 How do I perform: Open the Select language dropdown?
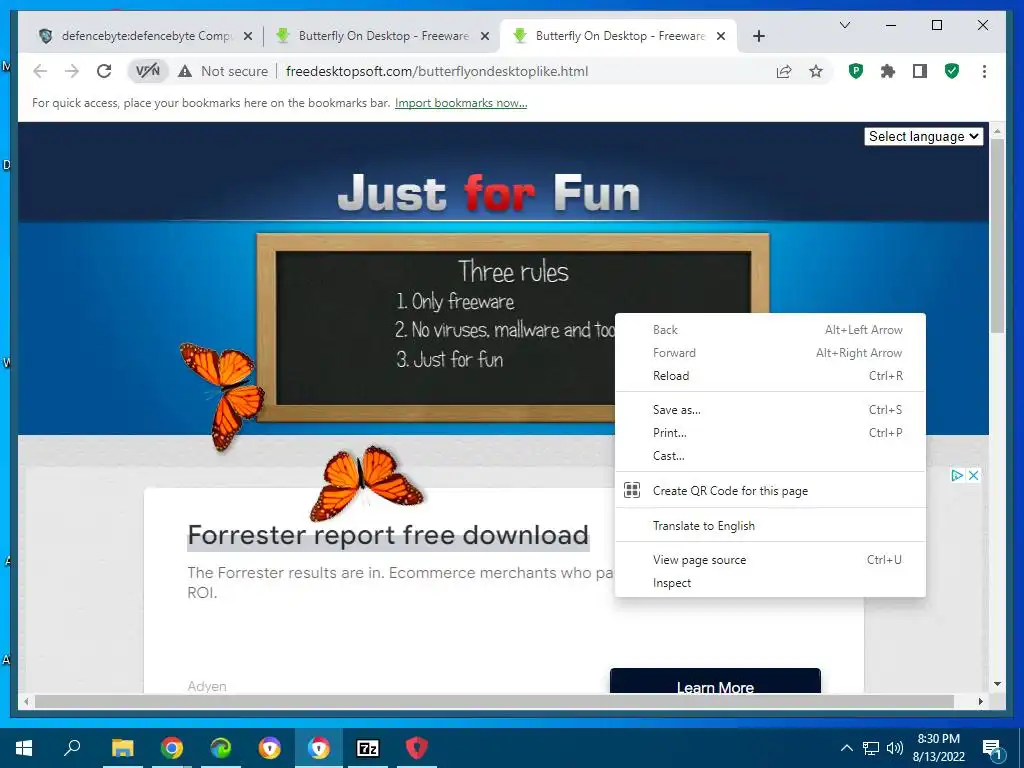click(x=923, y=136)
